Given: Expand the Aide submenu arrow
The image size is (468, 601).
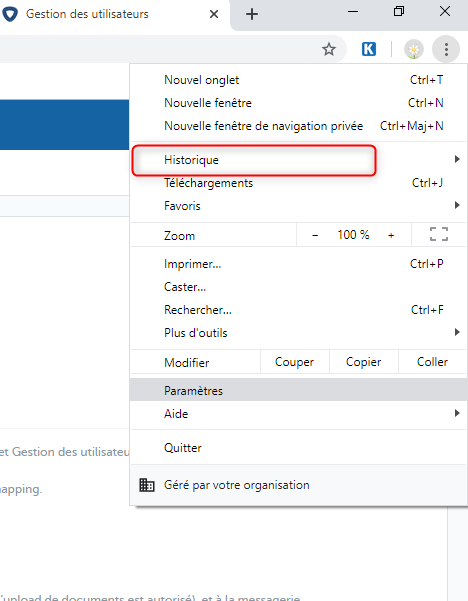Looking at the screenshot, I should point(457,413).
